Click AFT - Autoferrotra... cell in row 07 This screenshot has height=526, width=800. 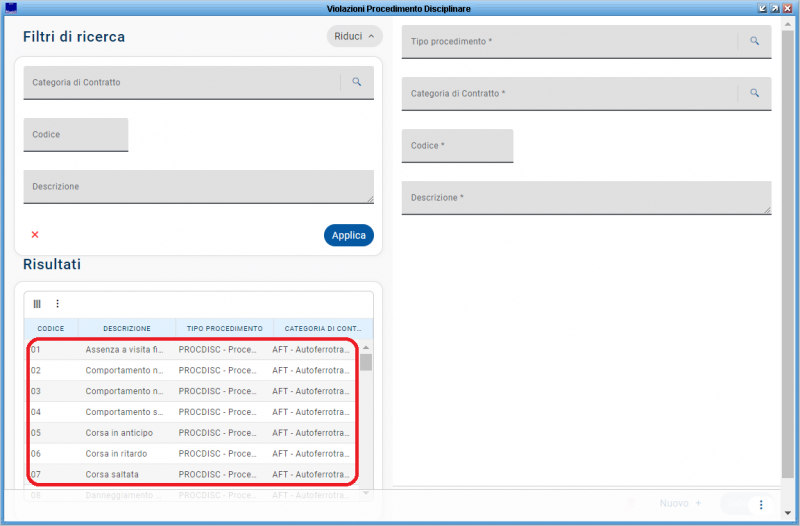tap(311, 474)
